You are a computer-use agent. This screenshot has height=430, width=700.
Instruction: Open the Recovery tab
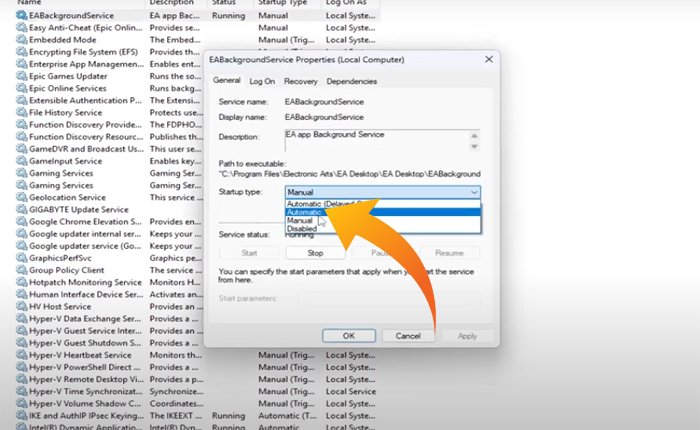[300, 81]
